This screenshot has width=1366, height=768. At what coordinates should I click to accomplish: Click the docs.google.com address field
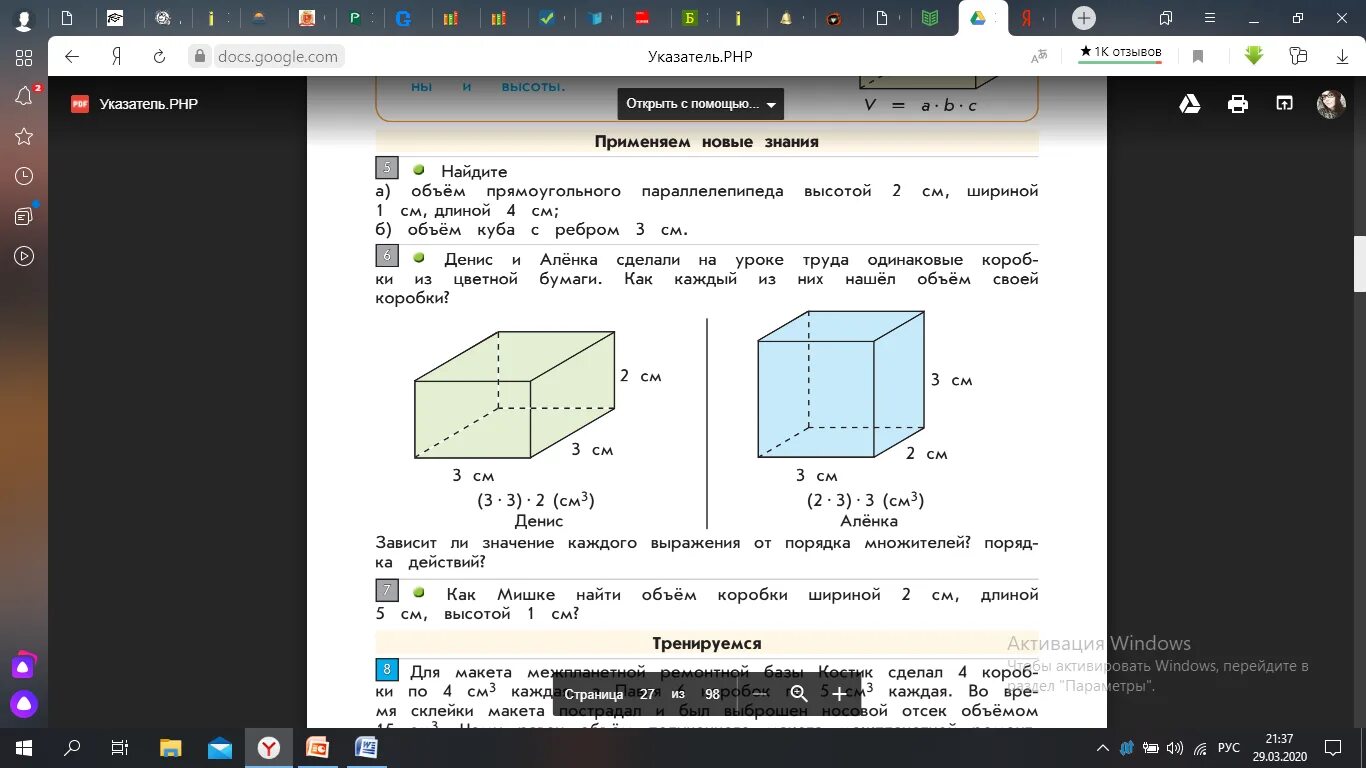(278, 57)
